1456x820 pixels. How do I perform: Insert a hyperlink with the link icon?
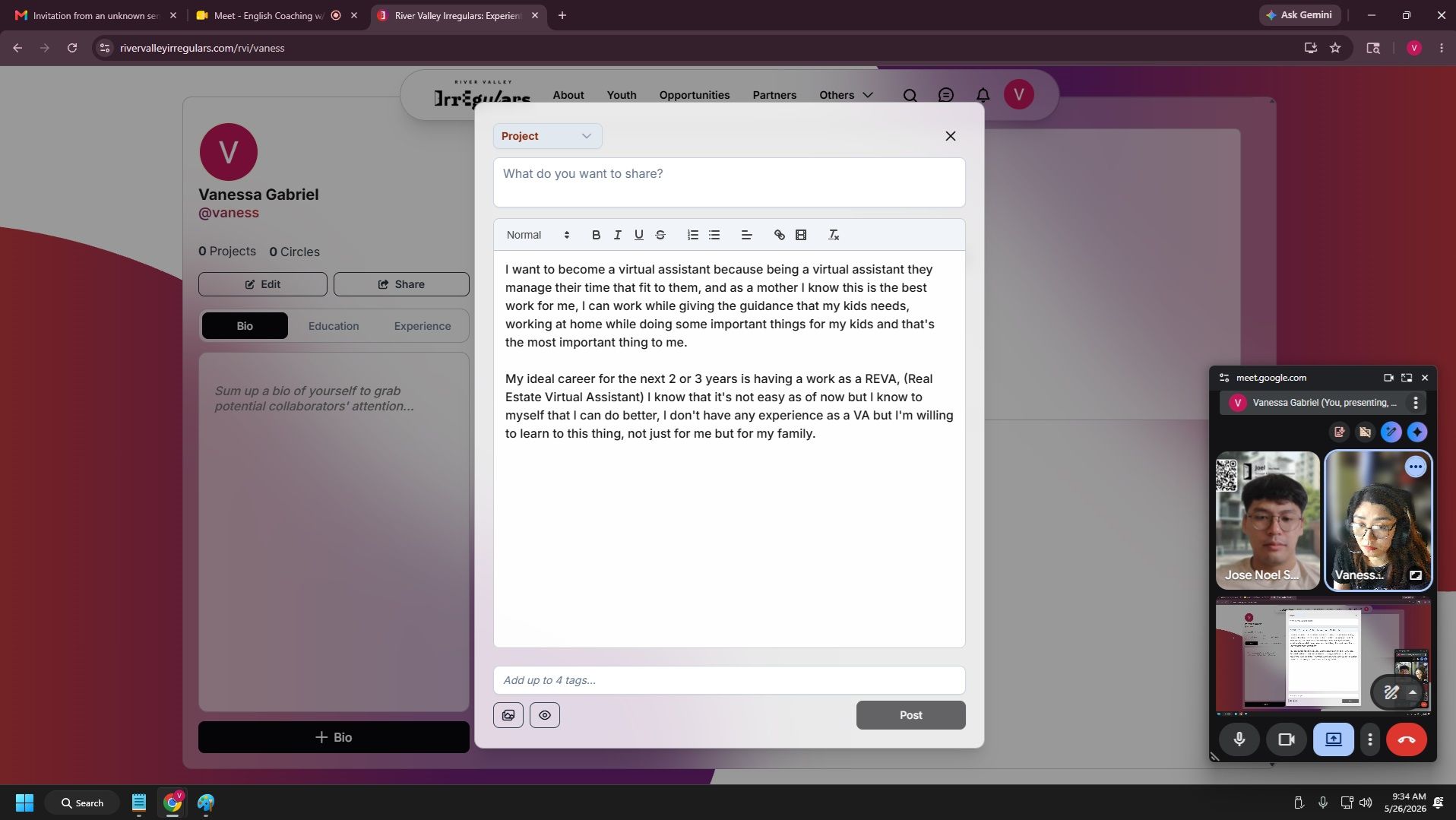pyautogui.click(x=779, y=235)
